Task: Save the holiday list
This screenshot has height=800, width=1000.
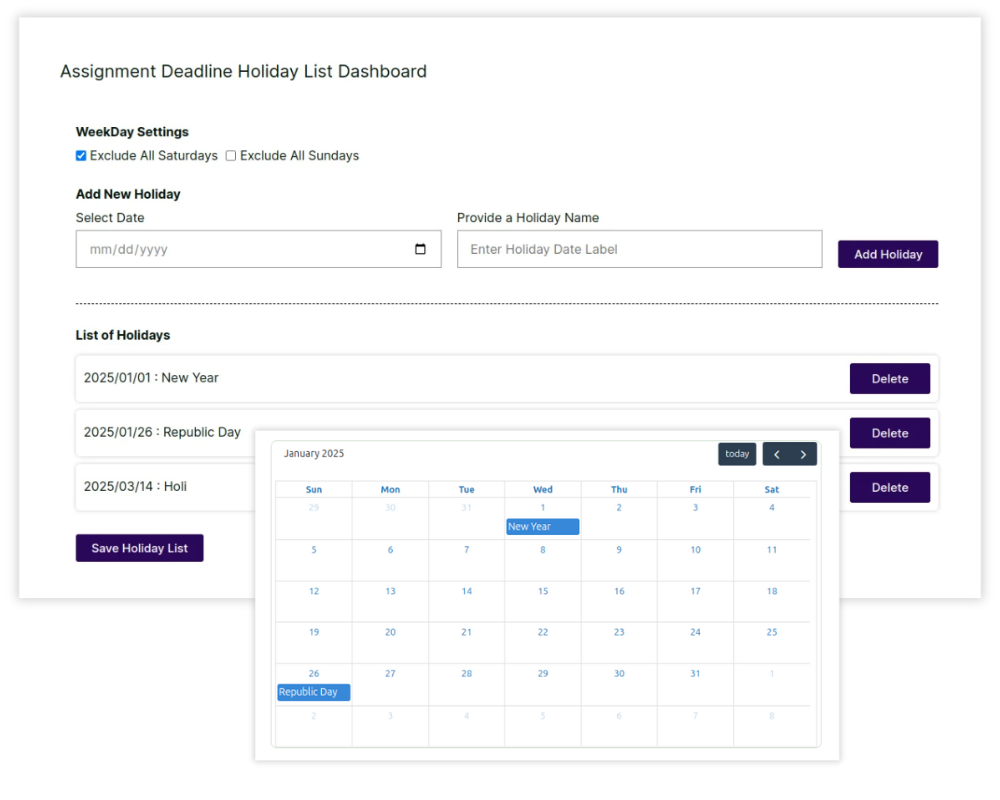Action: point(139,548)
